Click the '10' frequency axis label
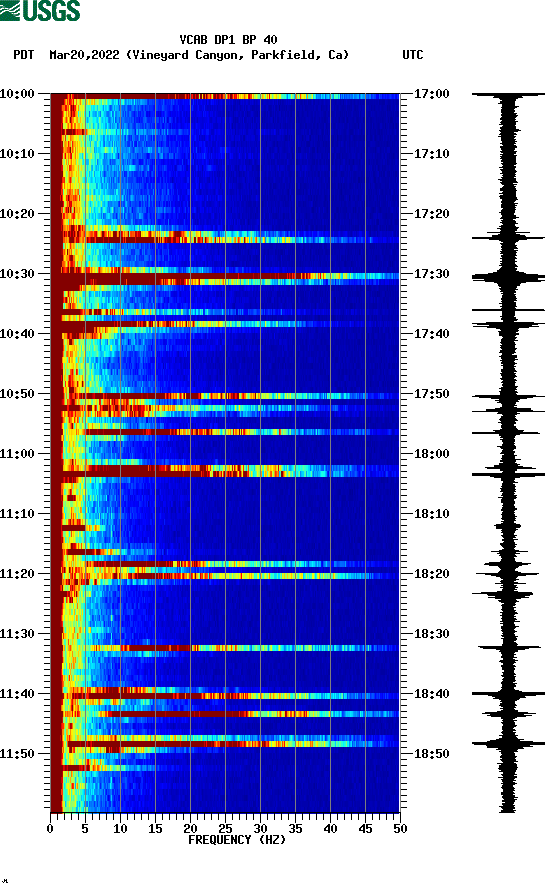The image size is (552, 892). pos(120,829)
